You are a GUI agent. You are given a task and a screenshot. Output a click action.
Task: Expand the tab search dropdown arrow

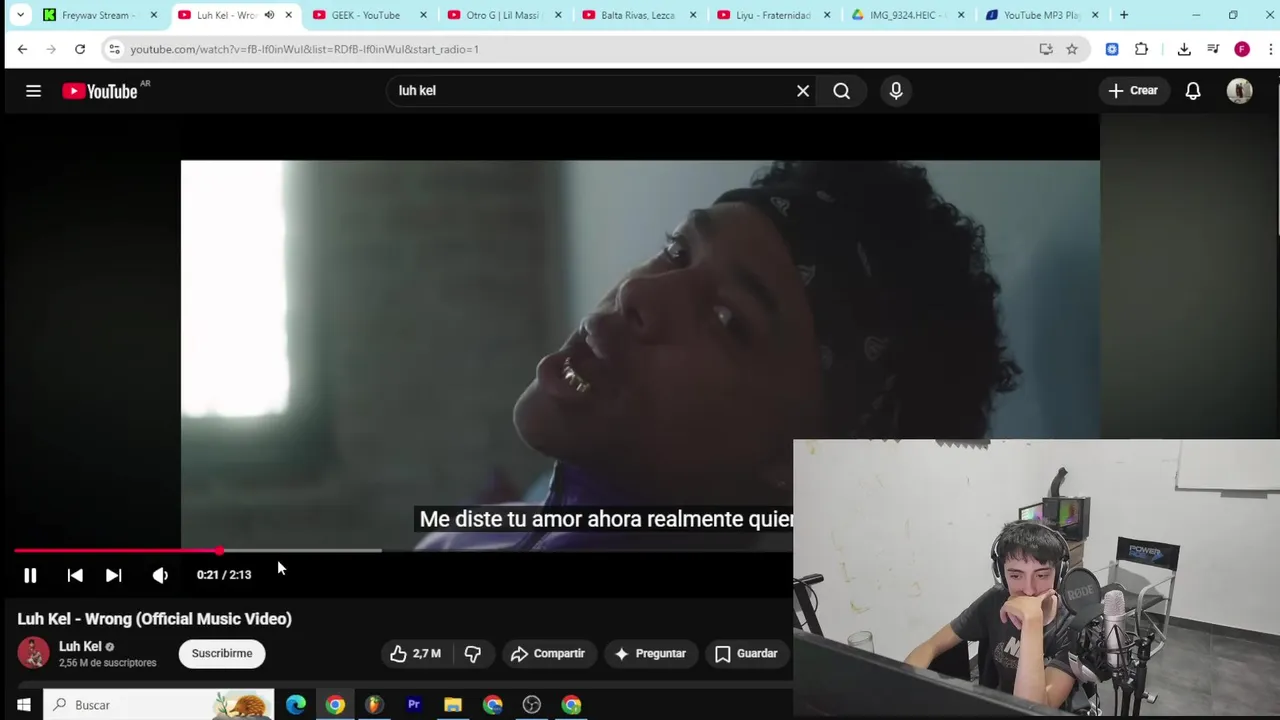tap(20, 15)
